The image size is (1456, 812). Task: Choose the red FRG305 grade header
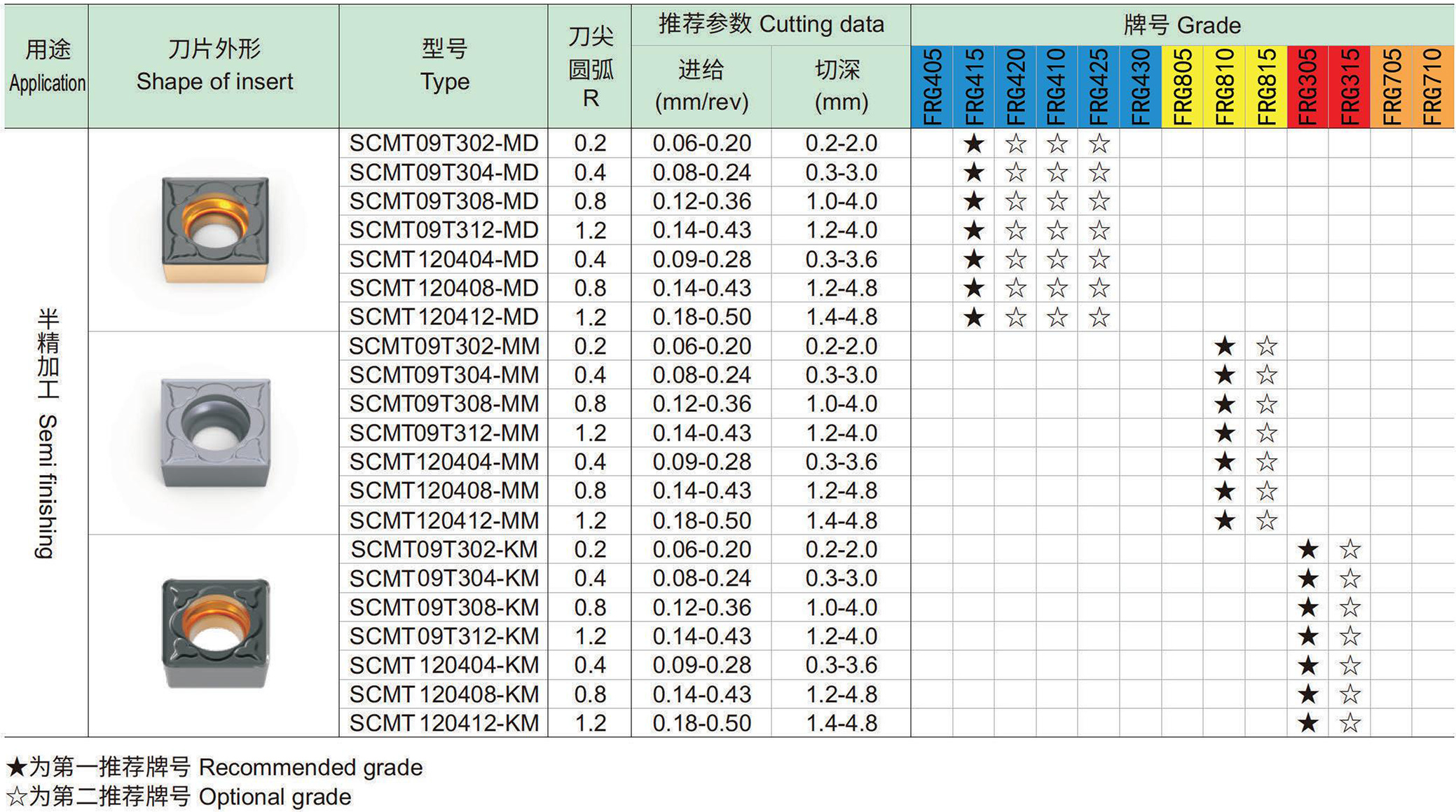[x=1307, y=87]
